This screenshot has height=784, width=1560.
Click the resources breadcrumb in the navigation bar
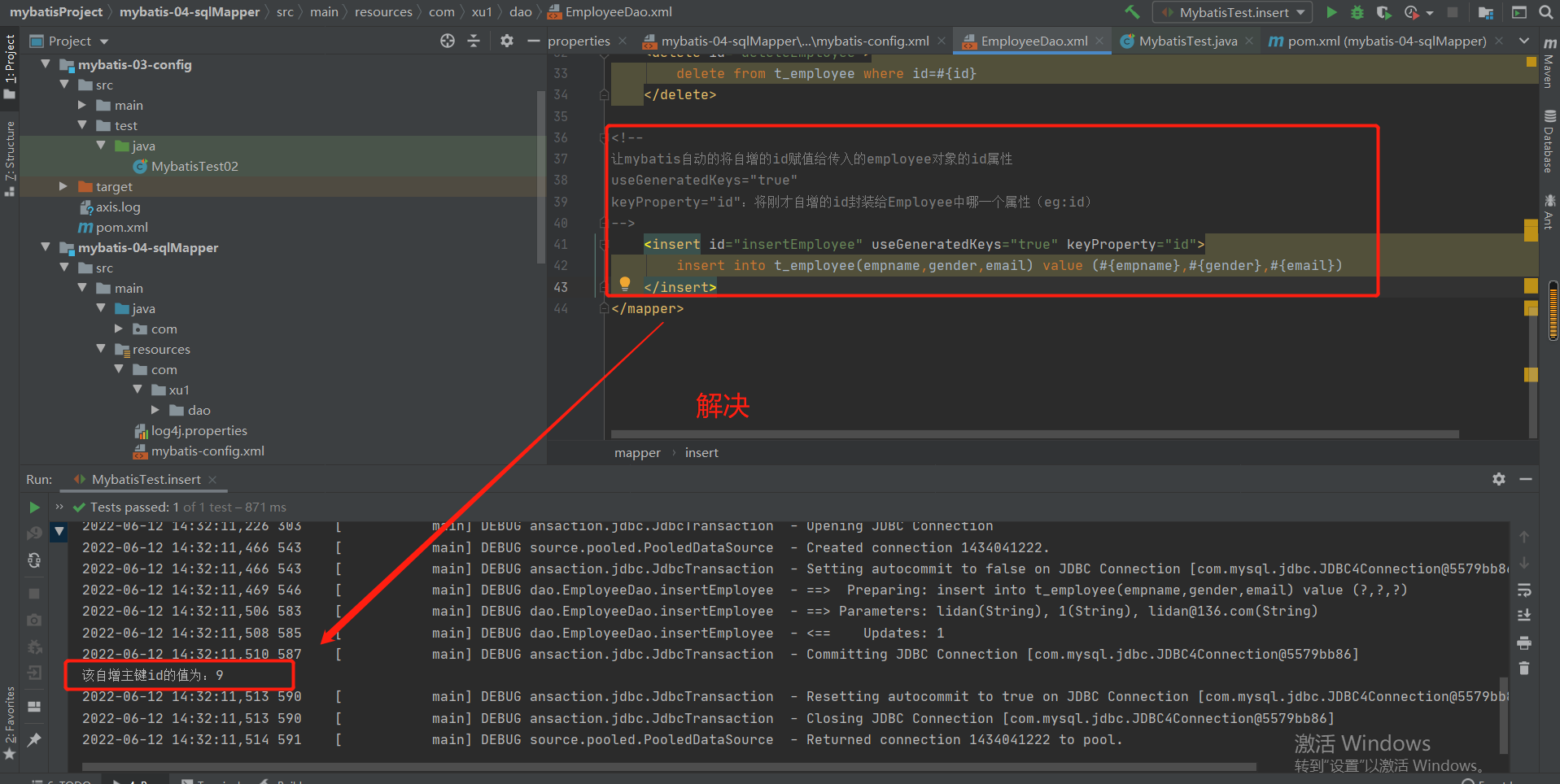point(383,12)
